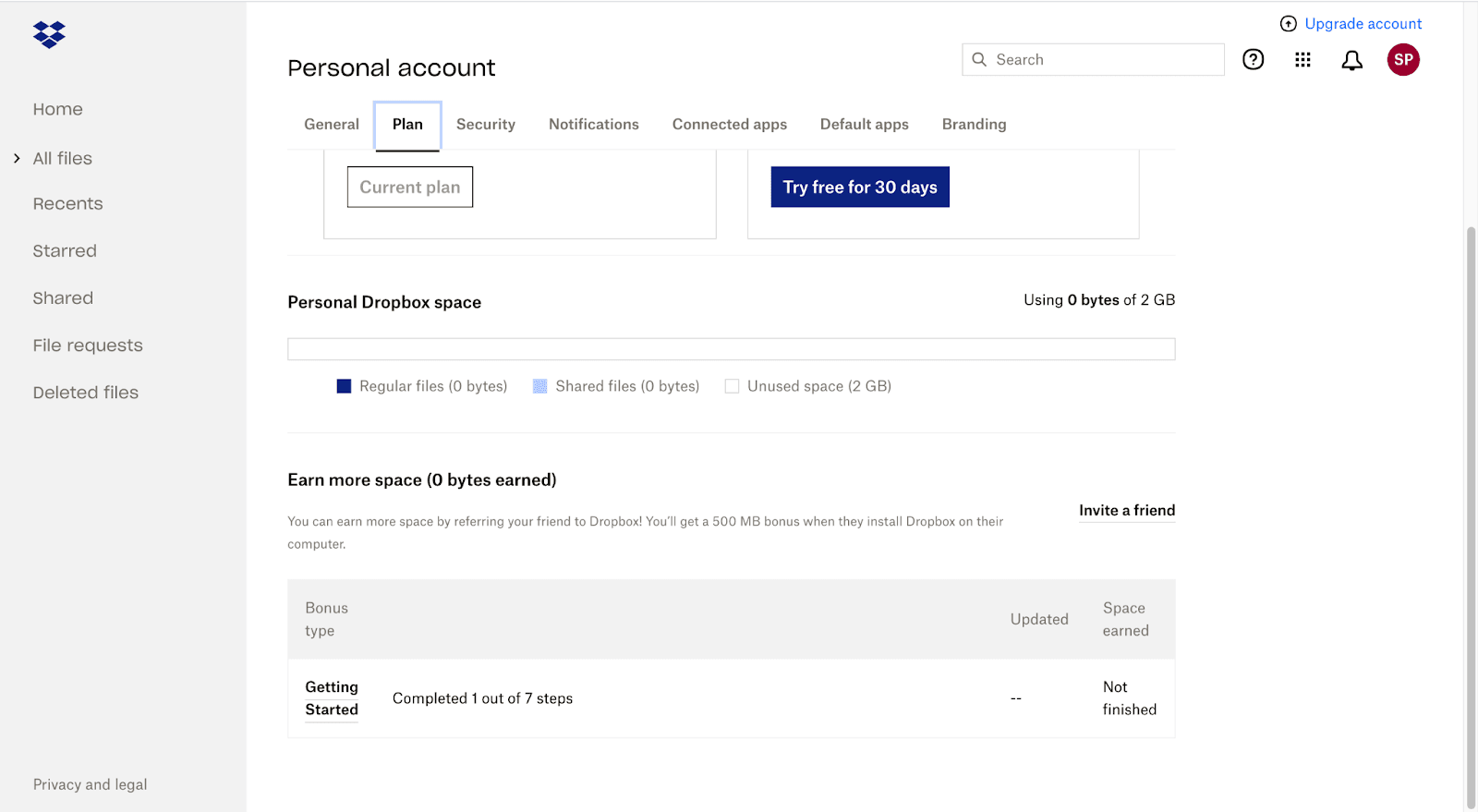
Task: Click the 'Not finished' cell
Action: 1130,698
